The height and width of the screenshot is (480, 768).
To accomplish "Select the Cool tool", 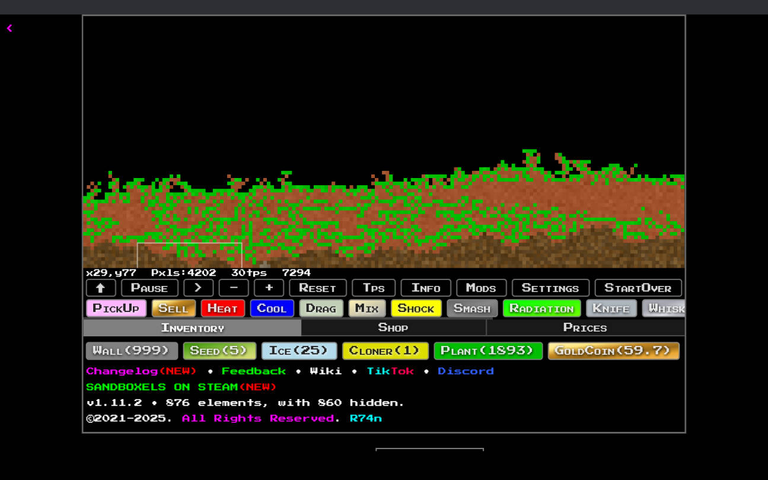I will 271,308.
